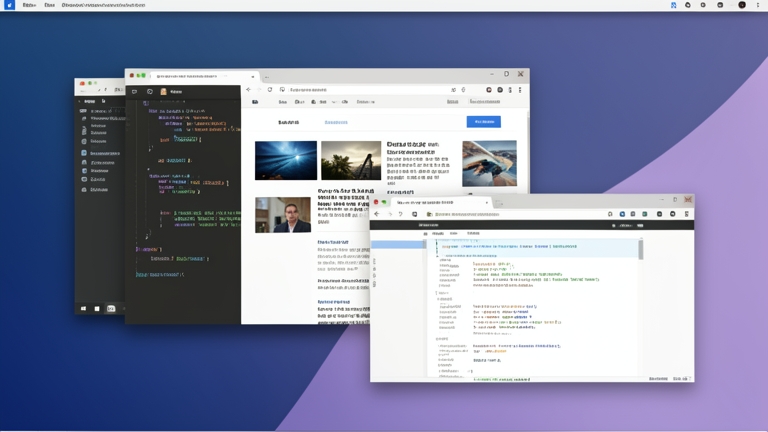This screenshot has height=432, width=768.
Task: Close the tab in the front browser window
Action: [486, 202]
